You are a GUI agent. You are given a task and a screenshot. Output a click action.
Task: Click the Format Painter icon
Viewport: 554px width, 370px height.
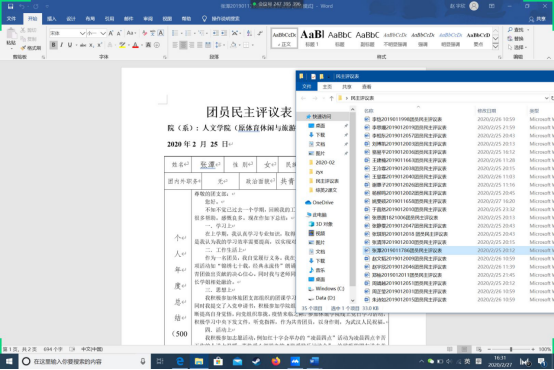tap(31, 48)
